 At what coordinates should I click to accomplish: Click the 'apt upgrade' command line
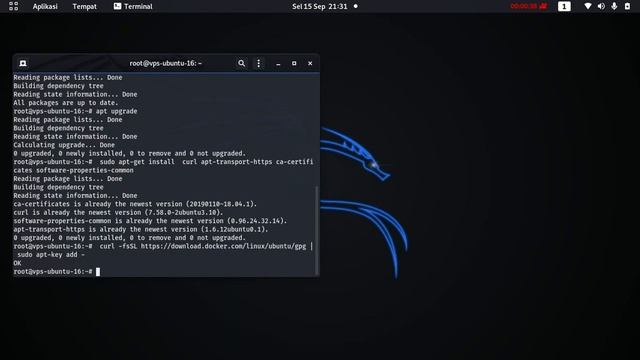(x=75, y=111)
